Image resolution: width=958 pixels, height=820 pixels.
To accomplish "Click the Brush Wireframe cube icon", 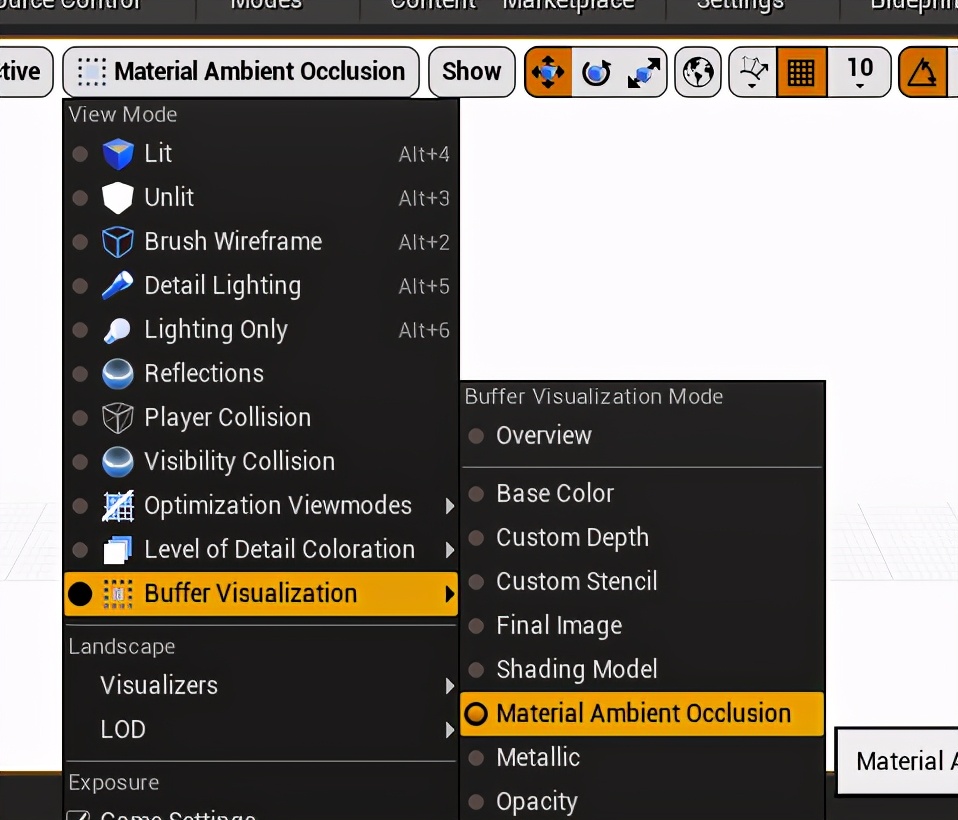I will click(x=118, y=241).
